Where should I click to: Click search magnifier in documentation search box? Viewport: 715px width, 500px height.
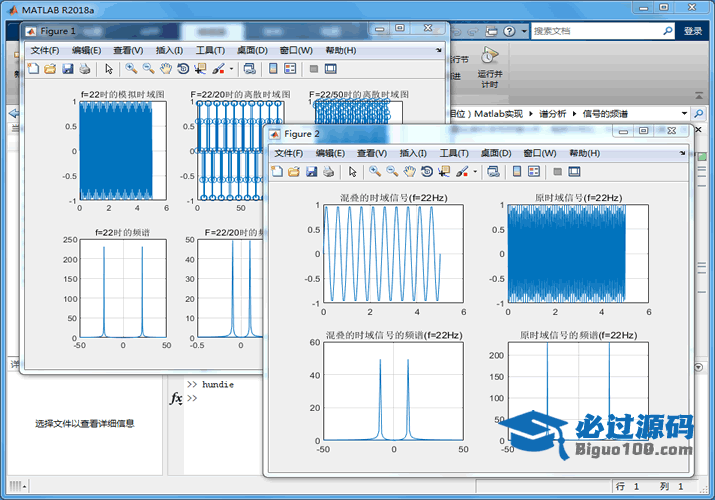pyautogui.click(x=668, y=31)
